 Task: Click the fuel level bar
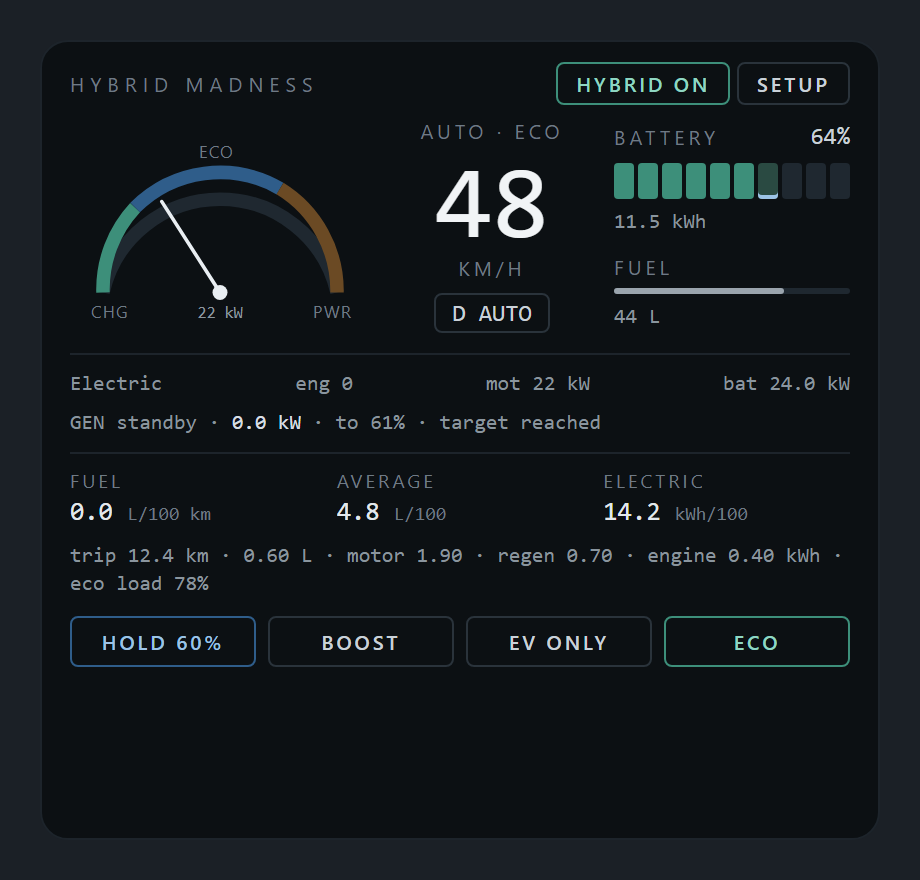point(732,291)
